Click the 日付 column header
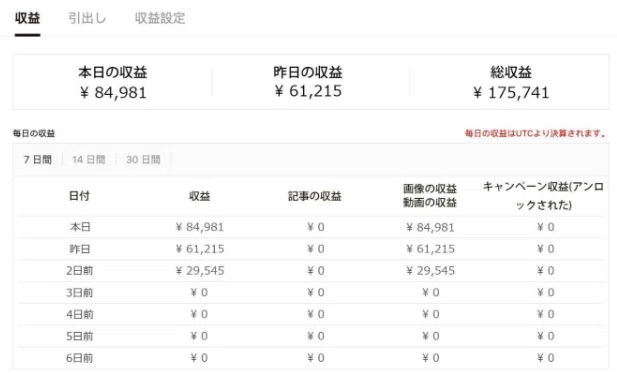Image resolution: width=617 pixels, height=374 pixels. pyautogui.click(x=79, y=196)
